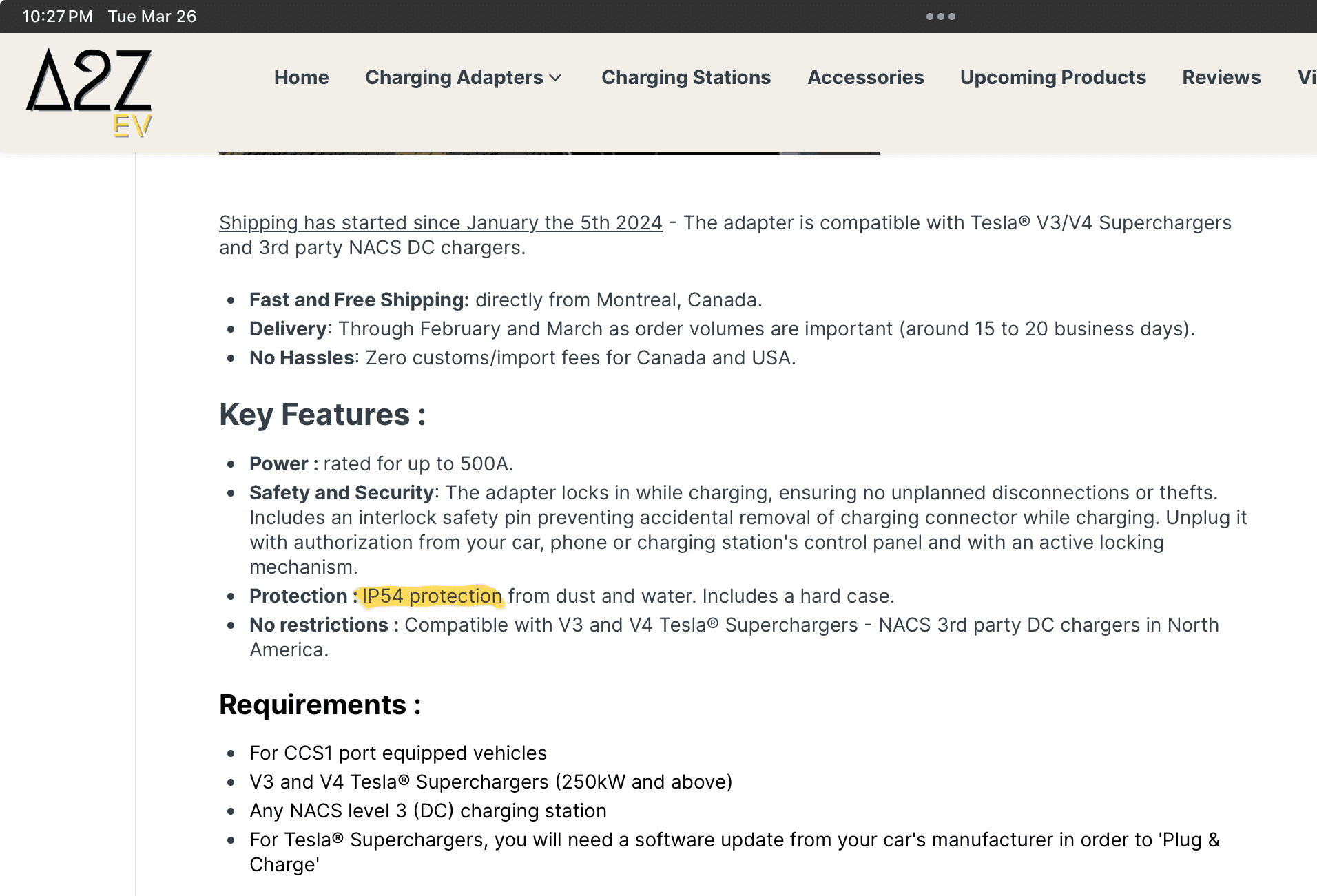Click the bold "Safety and Security" label
Screen dimensions: 1317x896
pos(342,493)
